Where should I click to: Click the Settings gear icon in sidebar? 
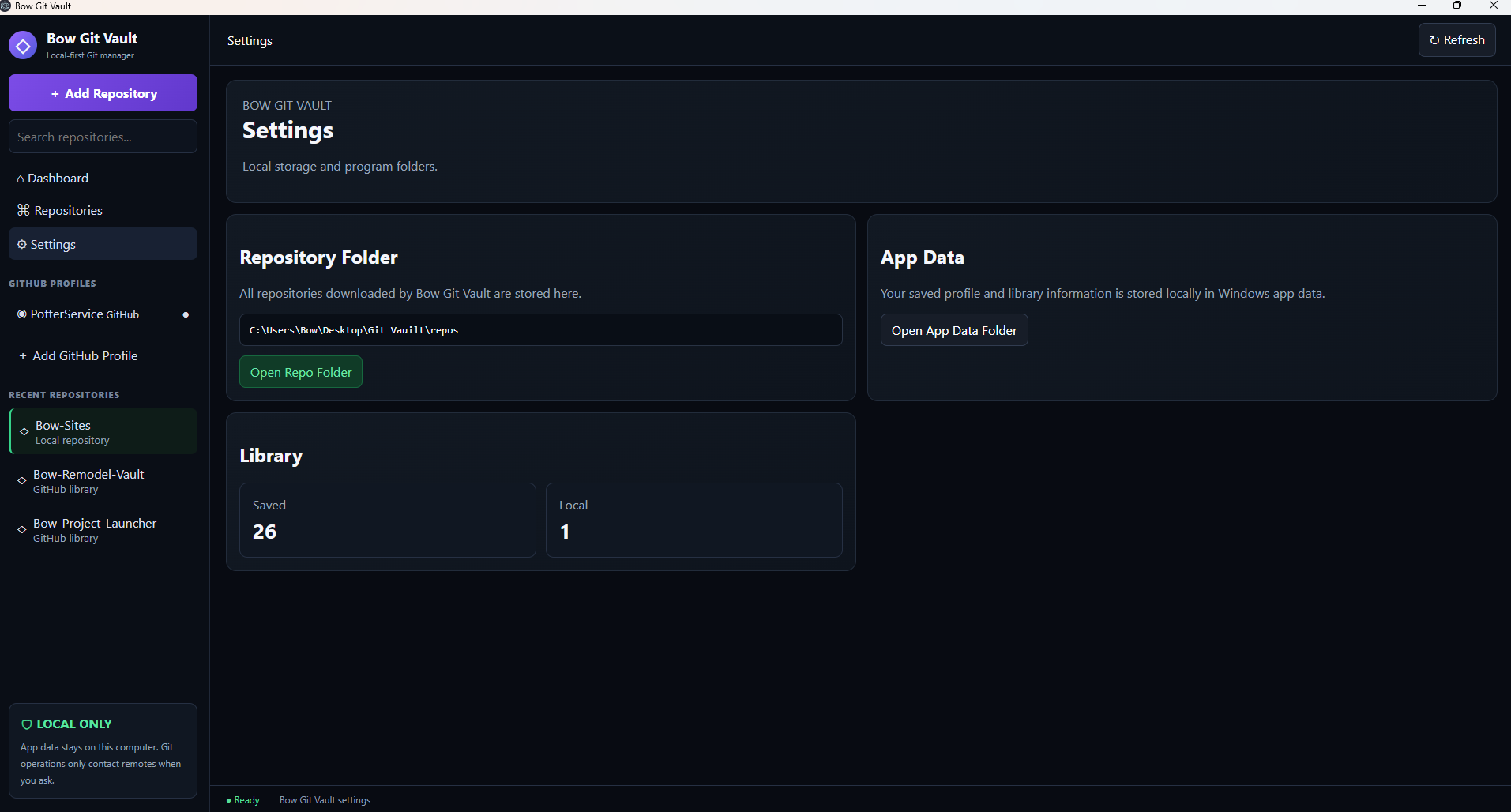[22, 244]
